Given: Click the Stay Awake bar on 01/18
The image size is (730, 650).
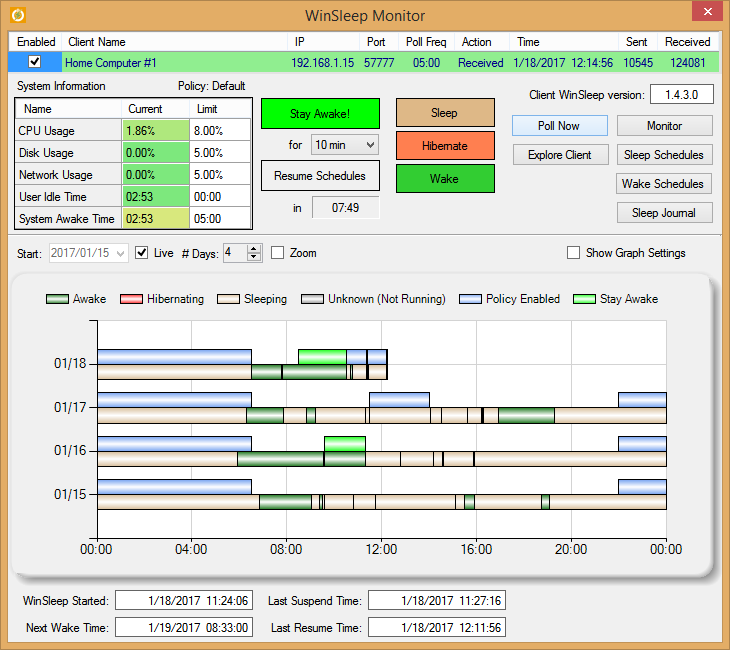Looking at the screenshot, I should click(322, 357).
